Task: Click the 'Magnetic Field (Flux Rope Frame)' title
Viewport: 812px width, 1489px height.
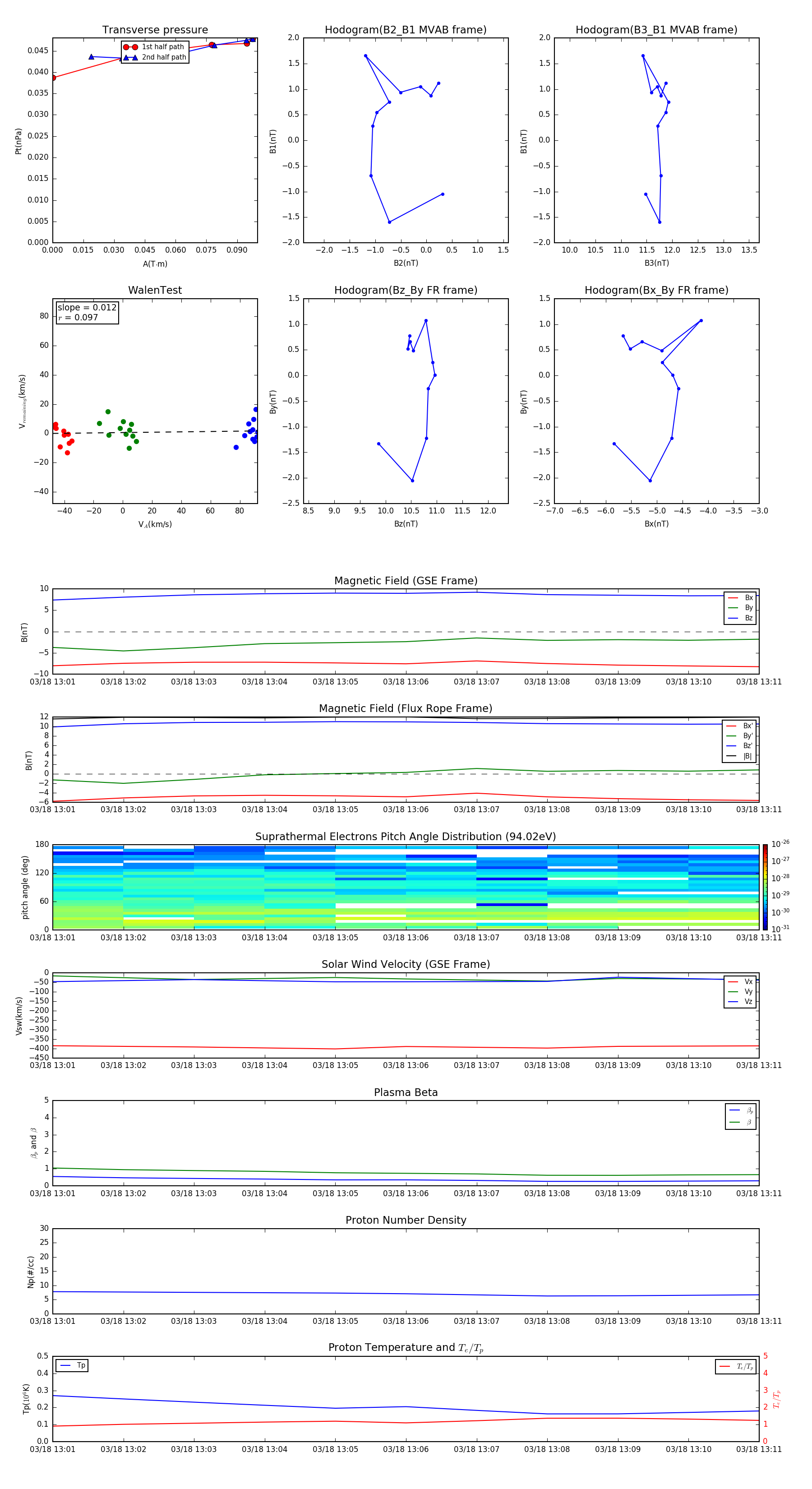Action: [x=406, y=709]
